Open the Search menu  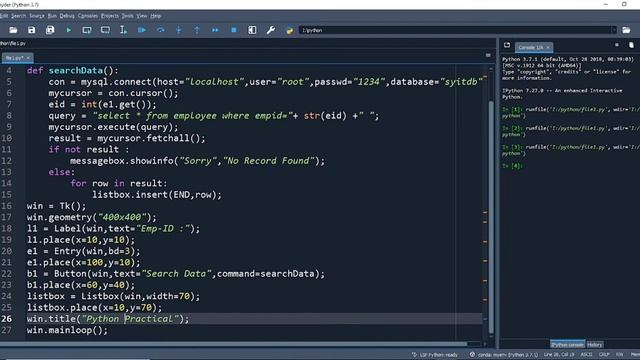18,16
